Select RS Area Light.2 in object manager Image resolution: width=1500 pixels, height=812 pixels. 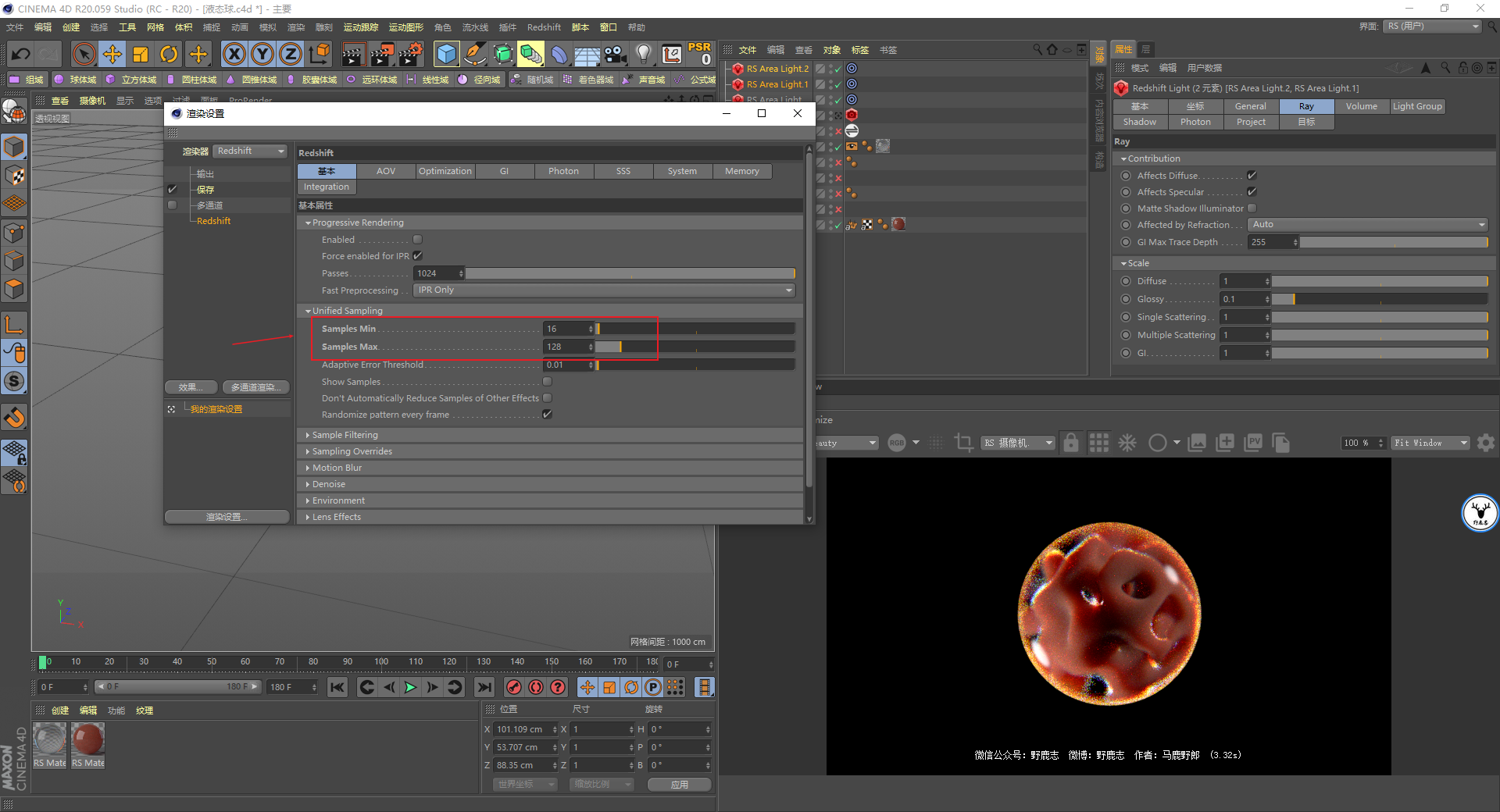tap(777, 69)
